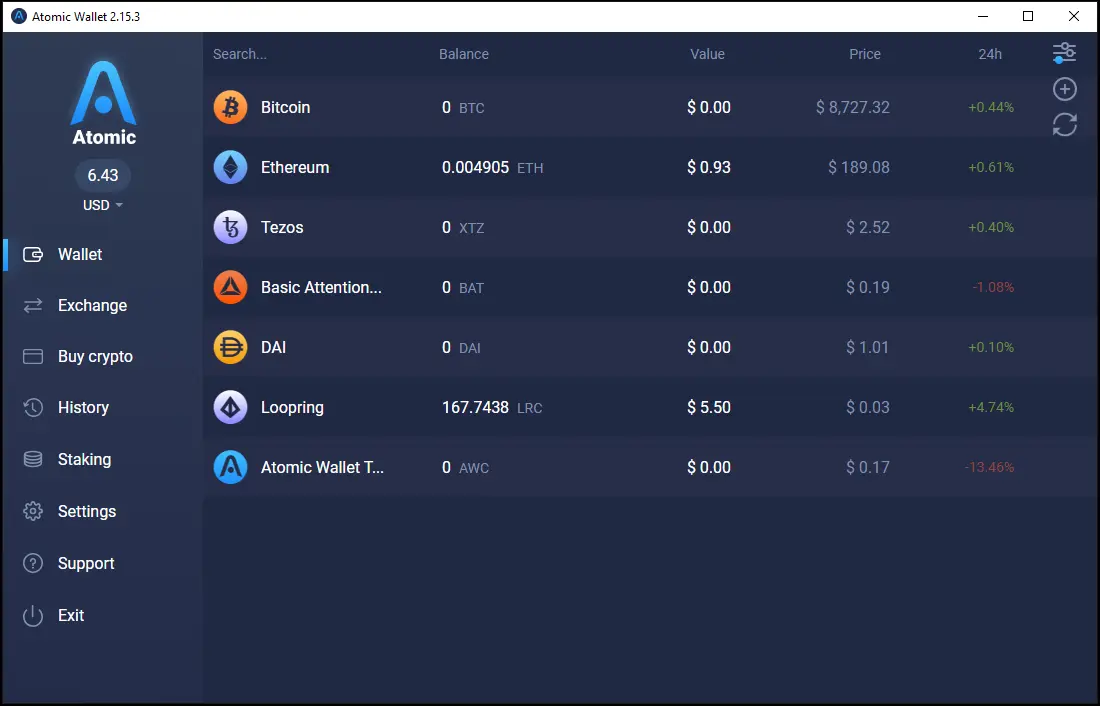The height and width of the screenshot is (706, 1100).
Task: Select the DAI row name
Action: [274, 347]
